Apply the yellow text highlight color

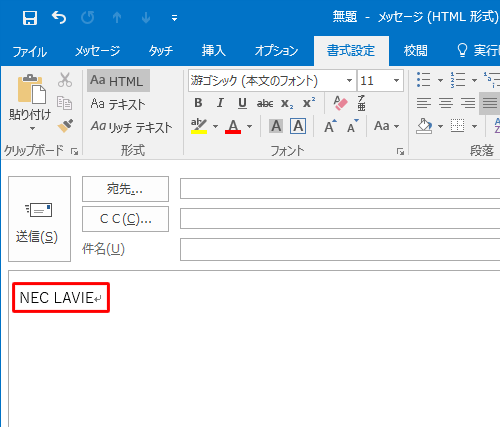click(x=199, y=126)
